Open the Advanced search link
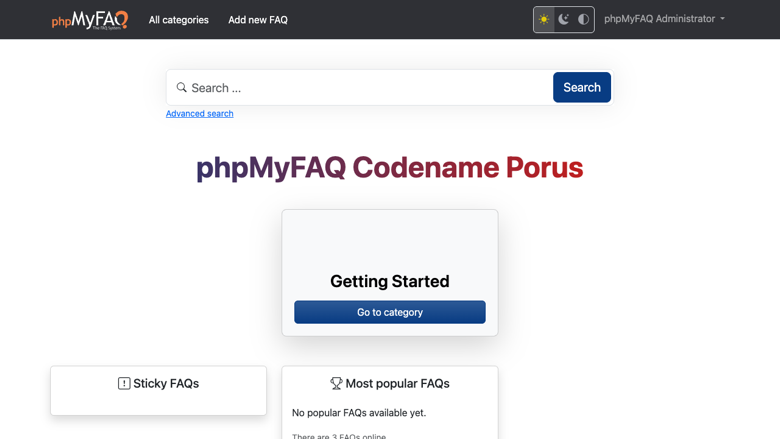Screen dimensions: 780x439 coord(199,113)
